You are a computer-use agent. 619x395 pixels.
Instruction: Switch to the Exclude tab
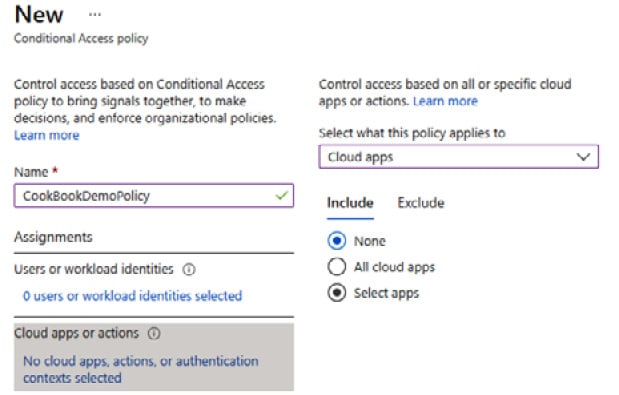421,203
